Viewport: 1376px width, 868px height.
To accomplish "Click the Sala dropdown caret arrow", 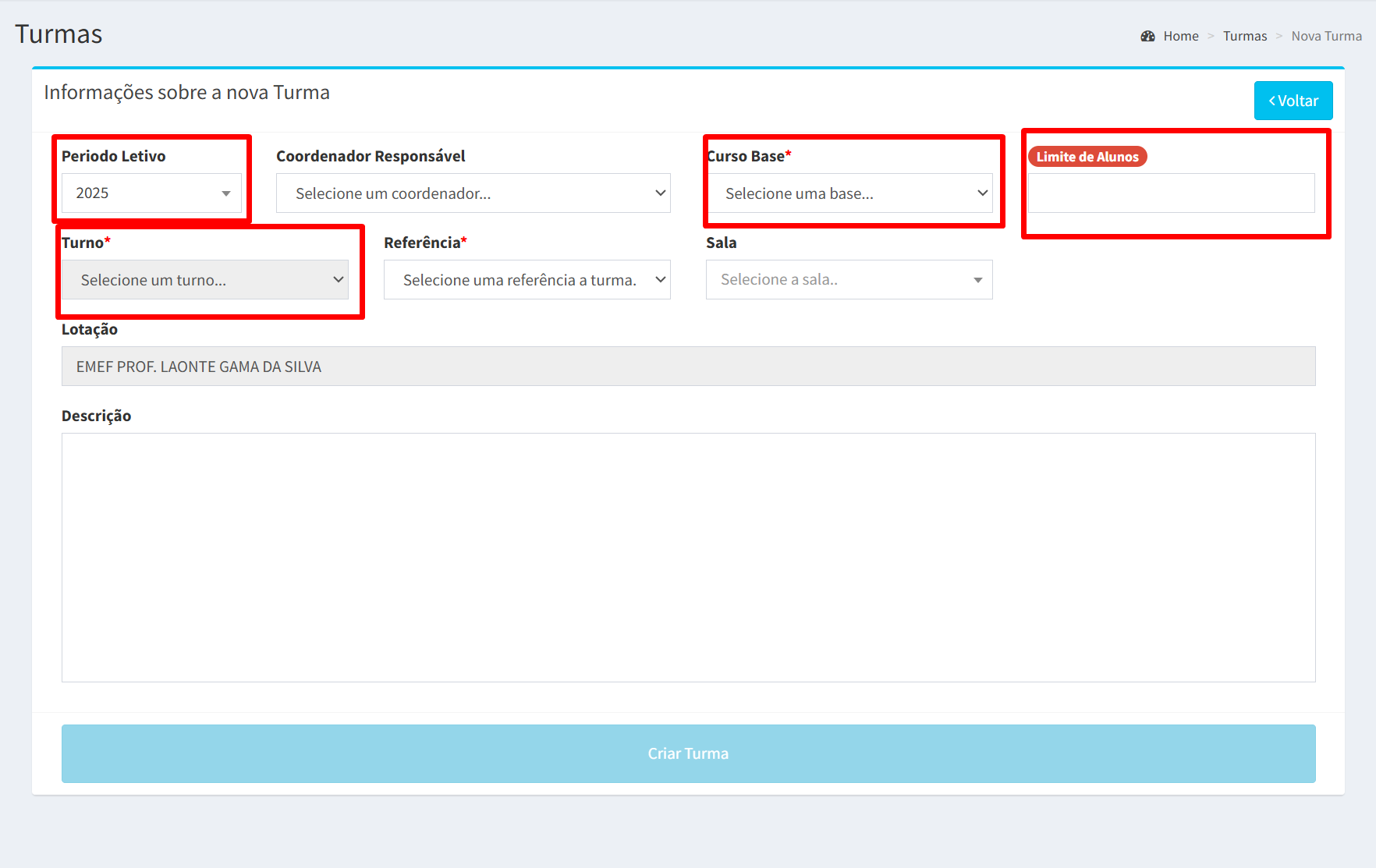I will tap(977, 280).
